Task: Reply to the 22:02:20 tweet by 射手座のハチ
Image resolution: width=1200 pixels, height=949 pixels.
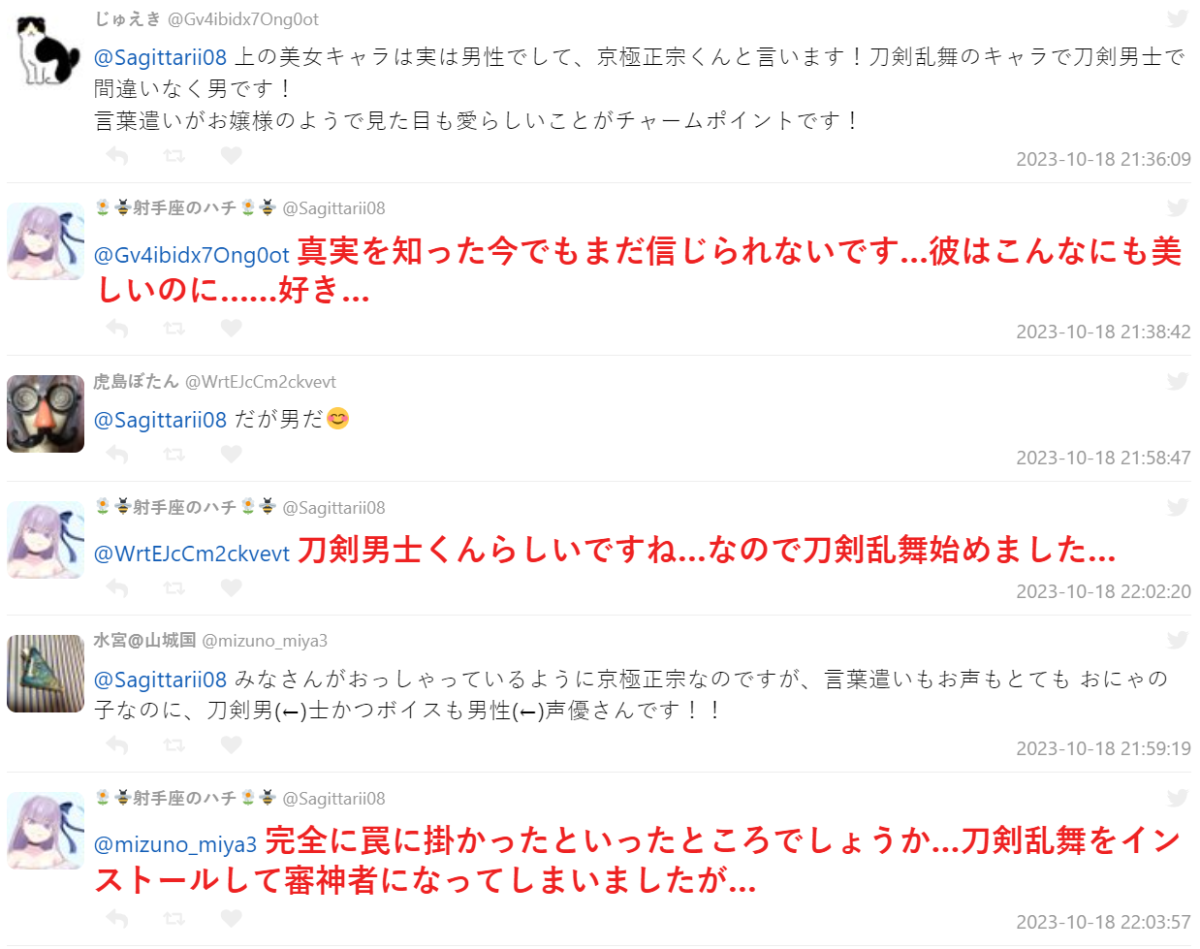Action: tap(117, 587)
